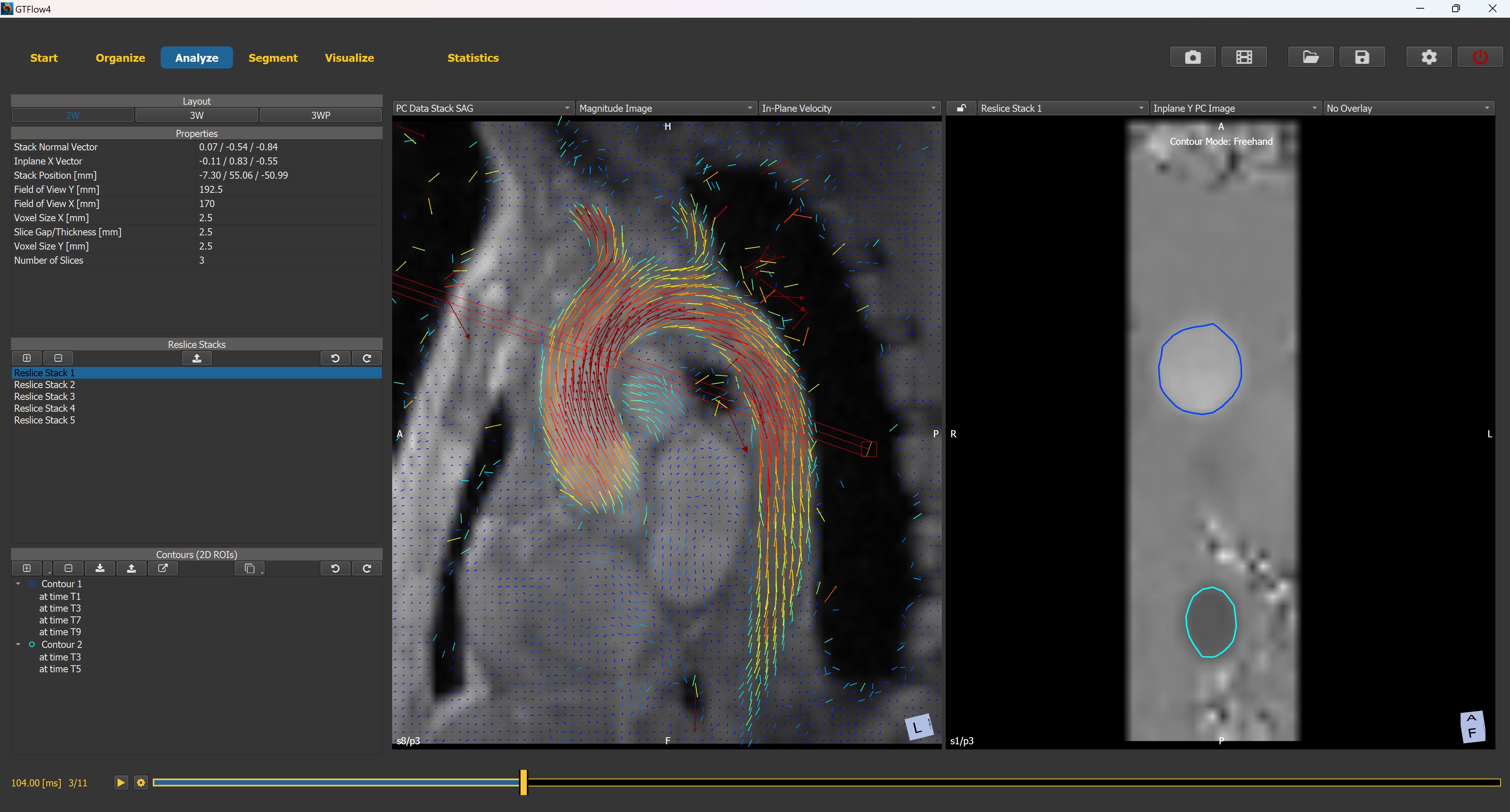
Task: Switch to the Statistics tab
Action: point(473,58)
